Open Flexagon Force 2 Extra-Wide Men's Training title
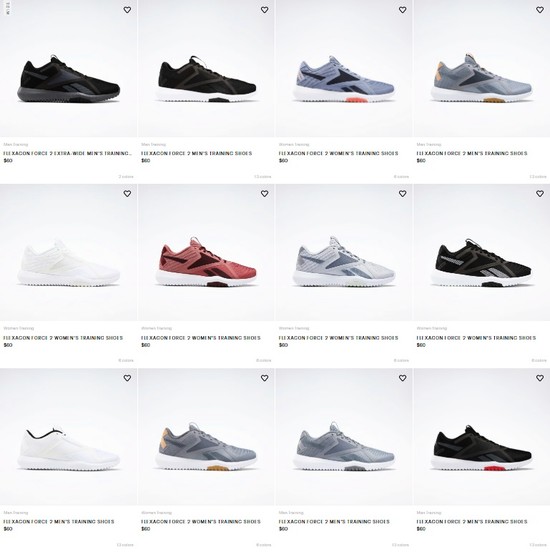Image resolution: width=550 pixels, height=552 pixels. point(68,153)
